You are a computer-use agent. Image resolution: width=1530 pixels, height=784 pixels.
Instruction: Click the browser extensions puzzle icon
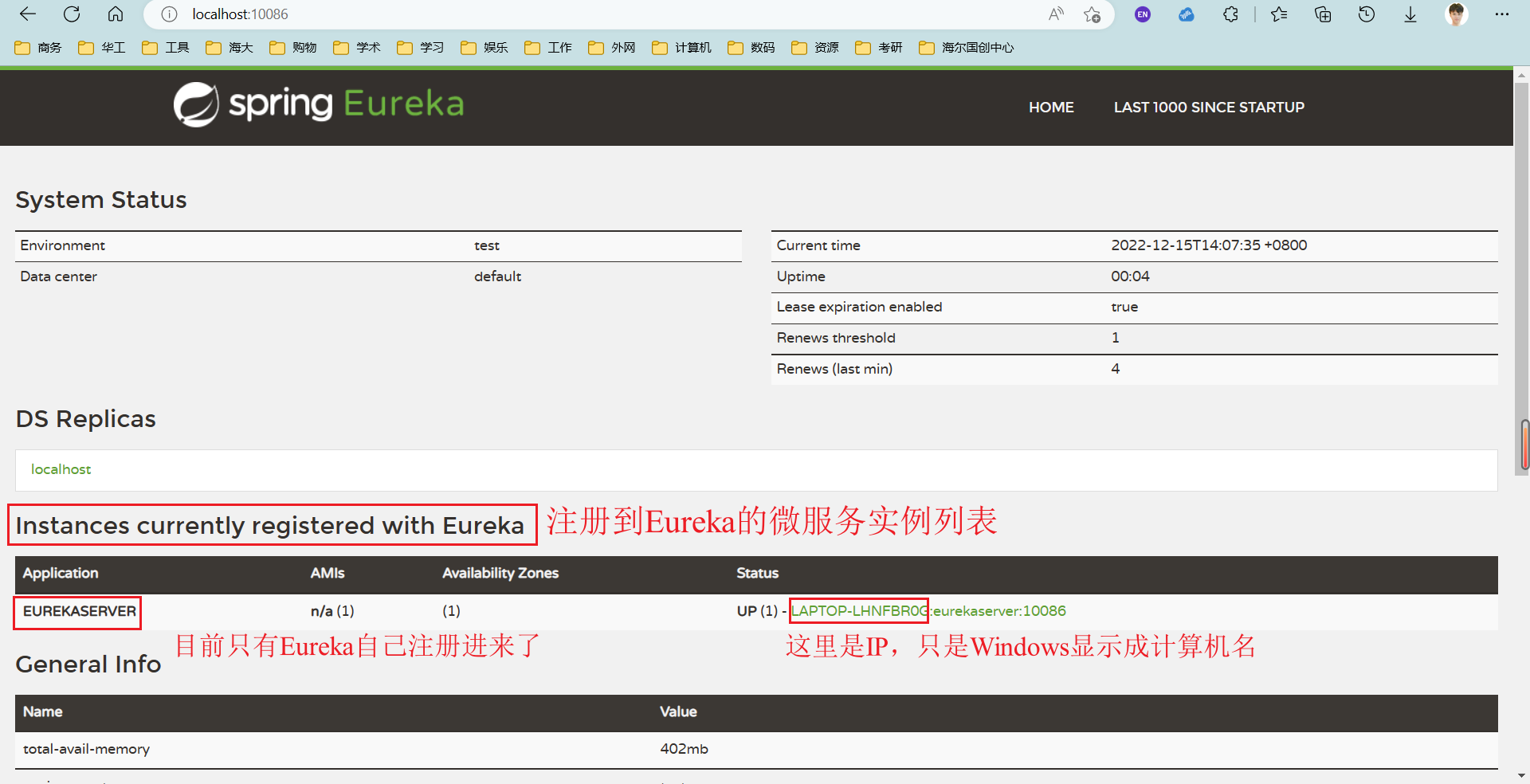click(x=1230, y=14)
